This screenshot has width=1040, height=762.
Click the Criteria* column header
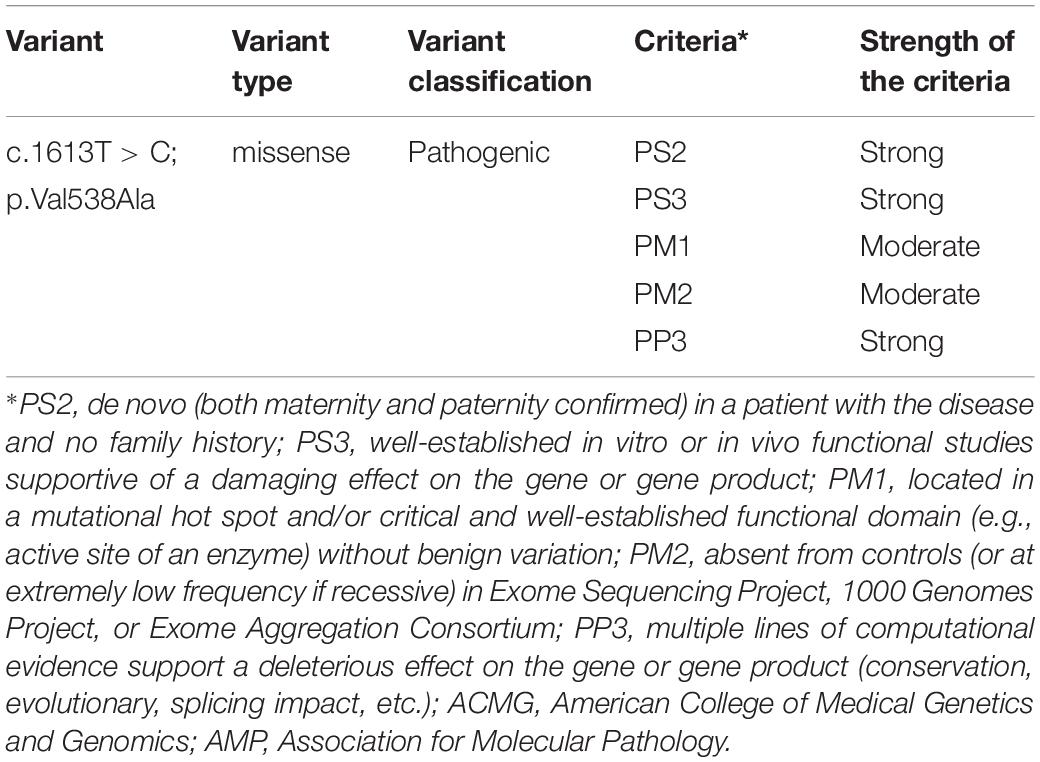(690, 41)
